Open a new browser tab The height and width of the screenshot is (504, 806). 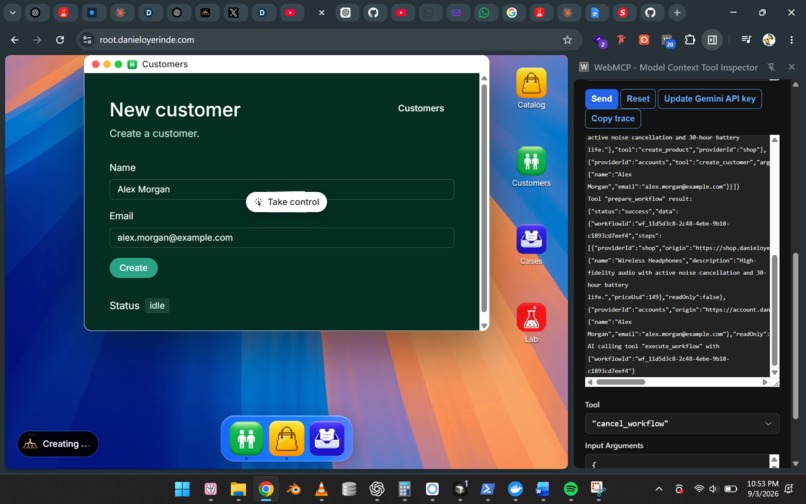tap(677, 13)
